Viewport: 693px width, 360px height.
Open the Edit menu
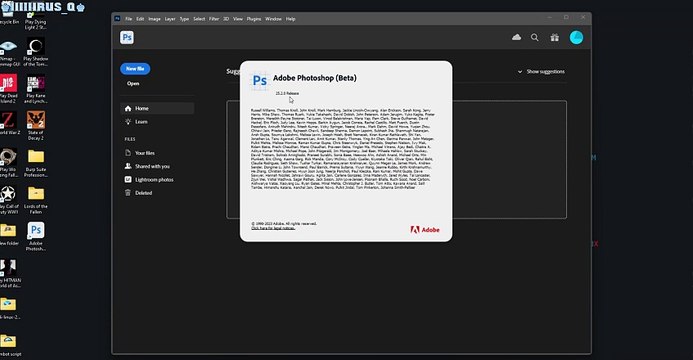click(140, 19)
